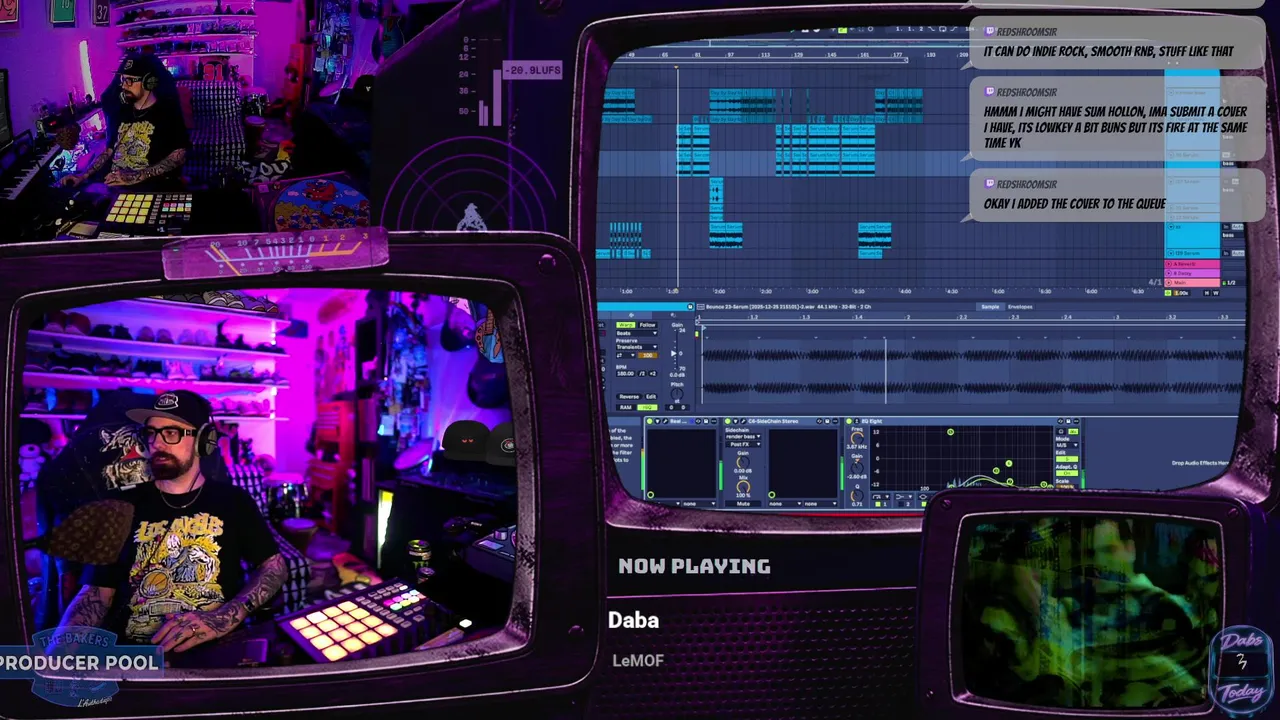This screenshot has width=1280, height=720.
Task: Toggle EQ Eight band 1 activator square
Action: click(878, 504)
